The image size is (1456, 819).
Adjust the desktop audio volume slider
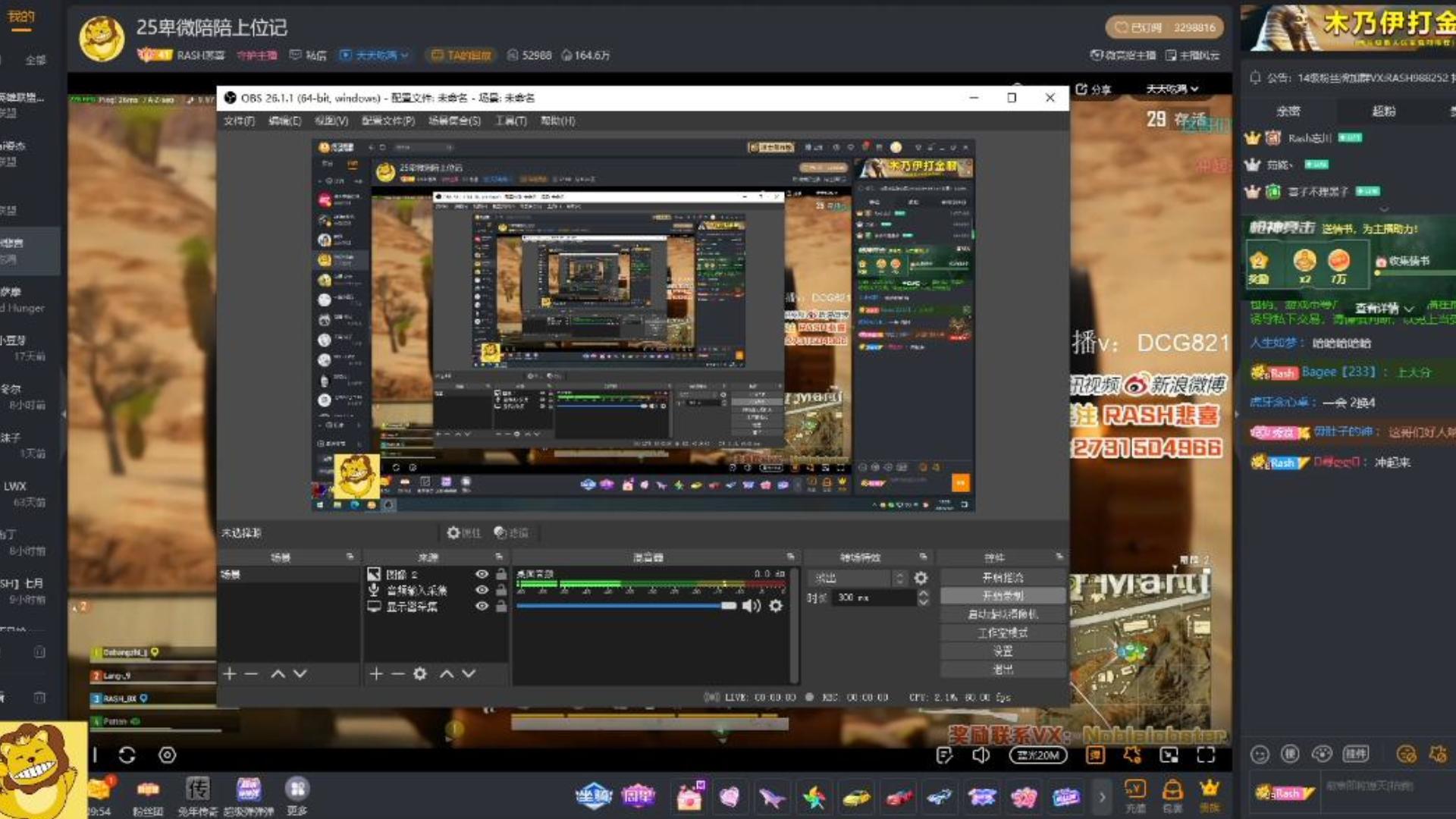tap(626, 605)
